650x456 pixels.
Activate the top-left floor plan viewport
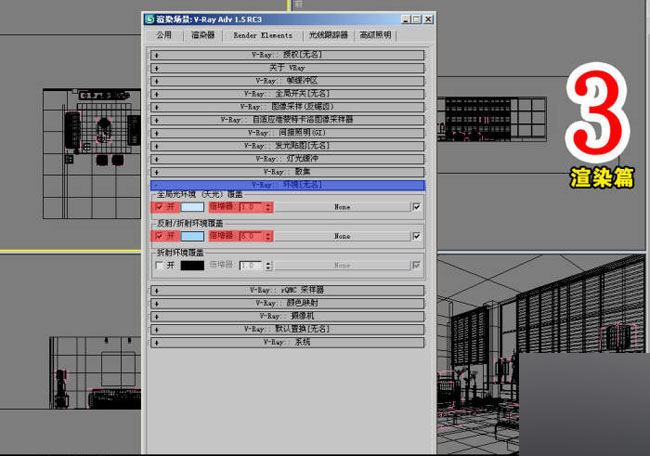coord(70,124)
